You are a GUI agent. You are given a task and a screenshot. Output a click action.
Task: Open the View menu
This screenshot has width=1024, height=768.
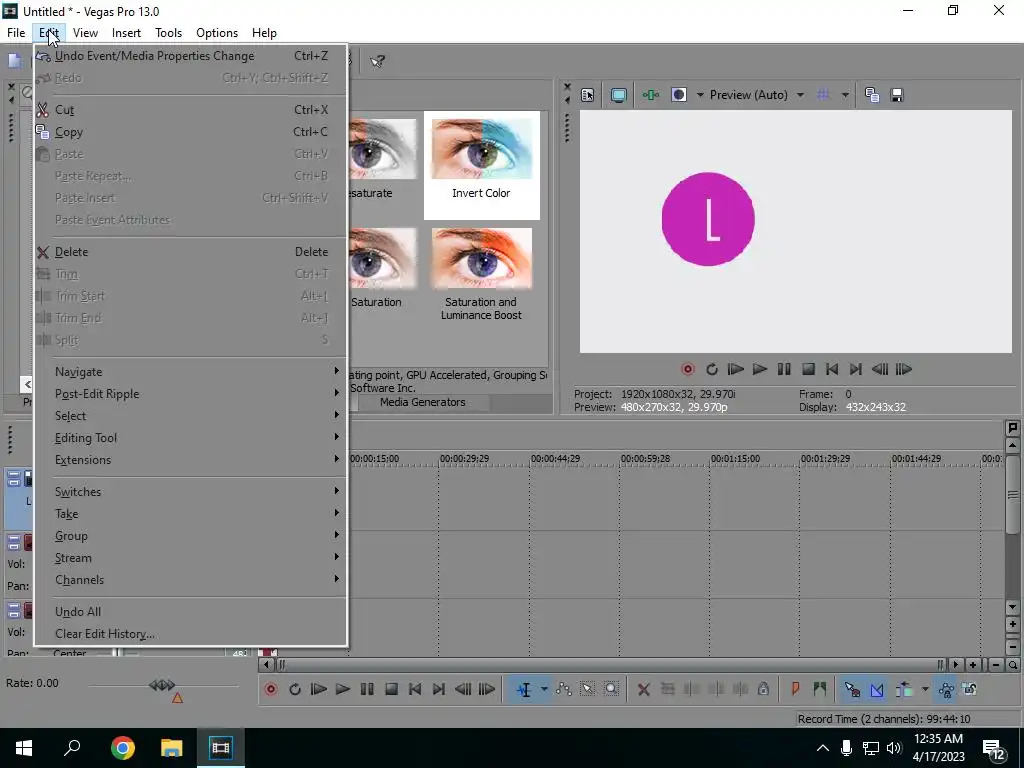(86, 33)
